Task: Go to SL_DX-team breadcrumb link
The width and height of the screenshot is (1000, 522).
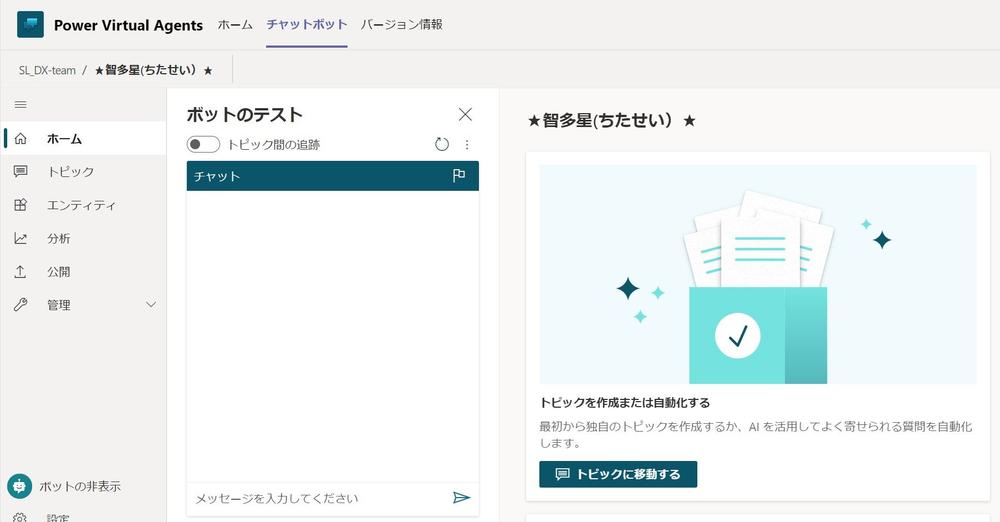Action: 47,70
